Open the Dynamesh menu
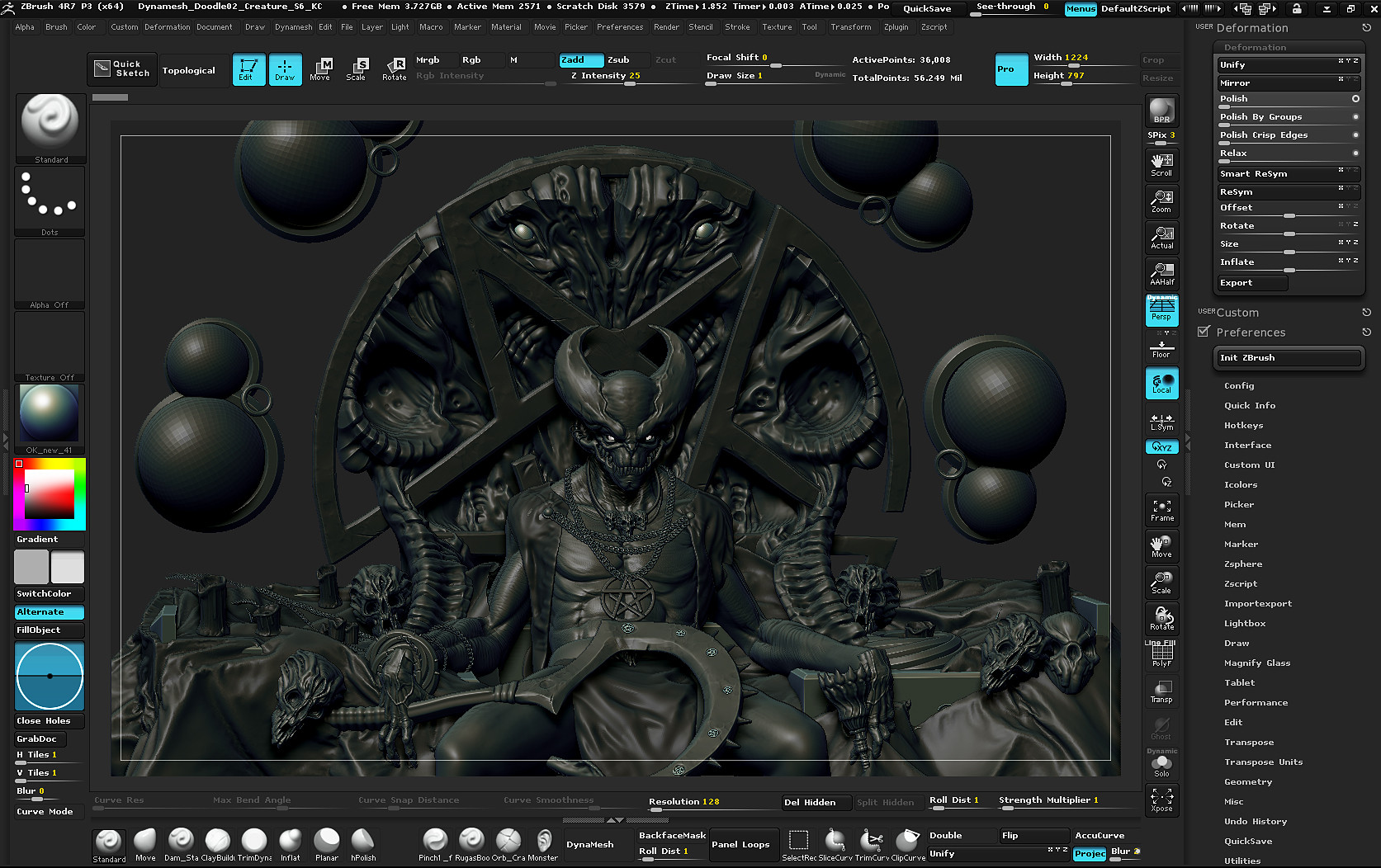 pos(293,27)
